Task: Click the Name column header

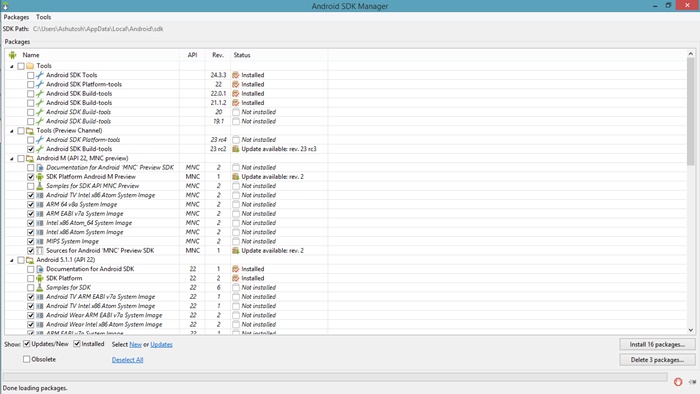Action: click(x=31, y=55)
